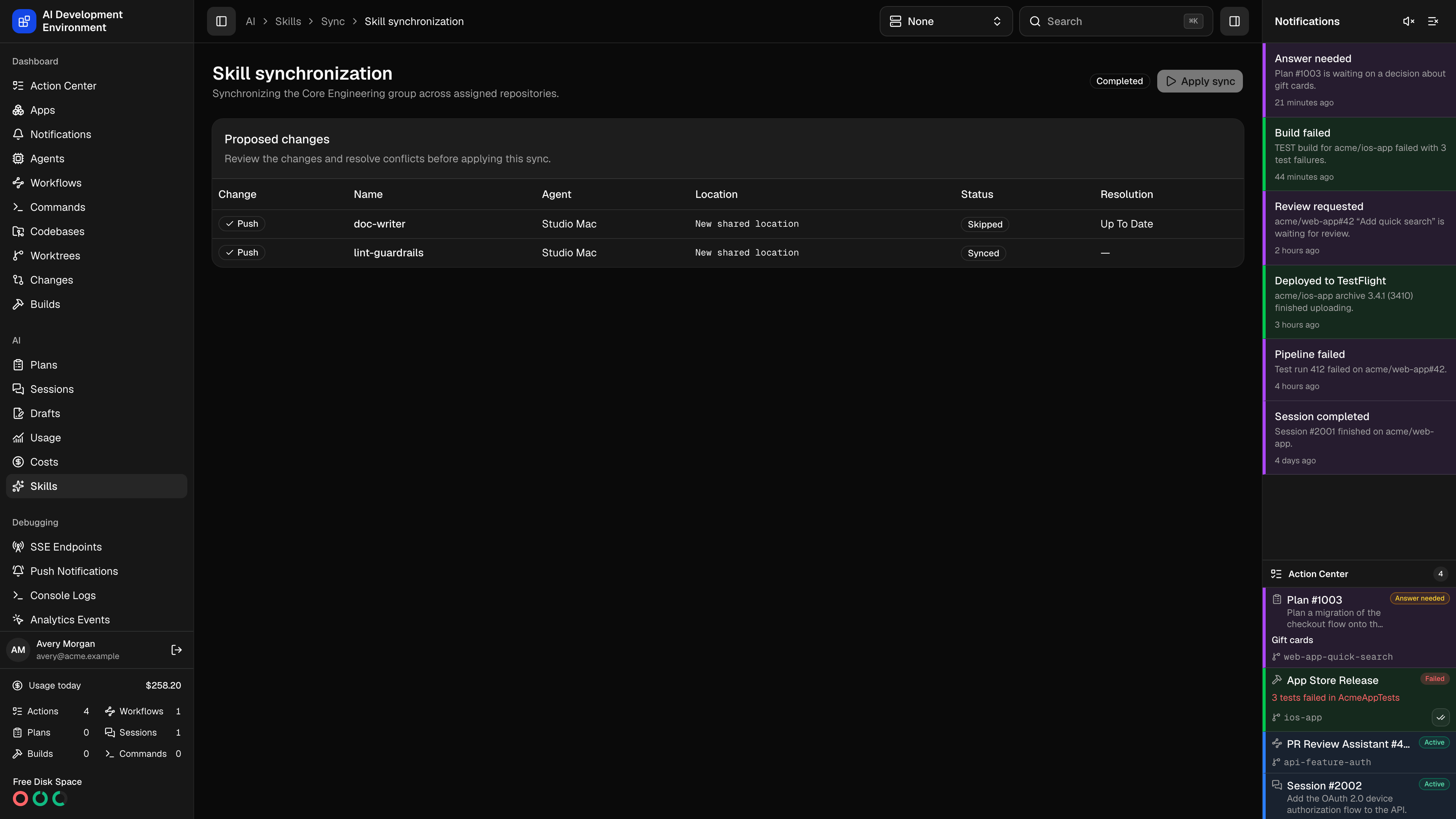This screenshot has width=1456, height=819.
Task: Click the Push Notifications bell icon
Action: click(18, 571)
